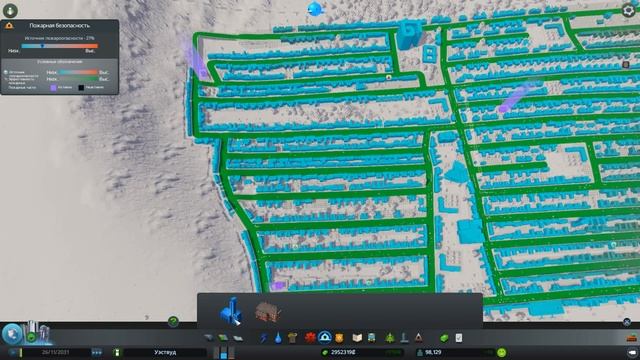Open the green advisor question mark

(173, 321)
